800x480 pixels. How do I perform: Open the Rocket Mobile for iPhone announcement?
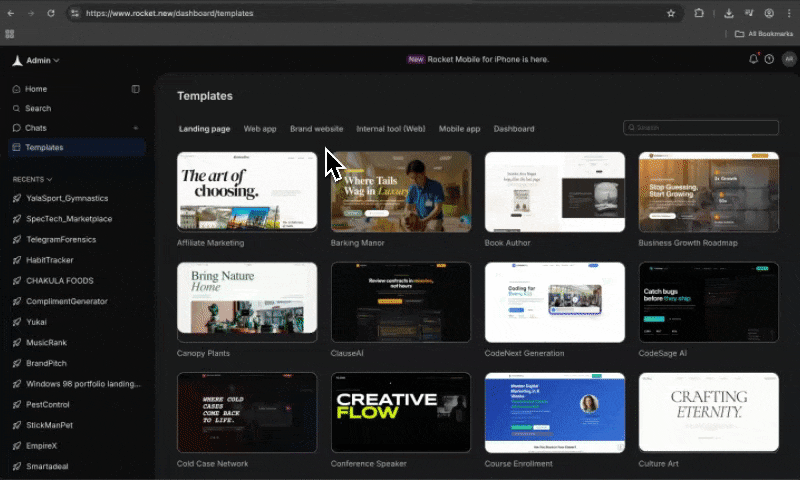[478, 60]
